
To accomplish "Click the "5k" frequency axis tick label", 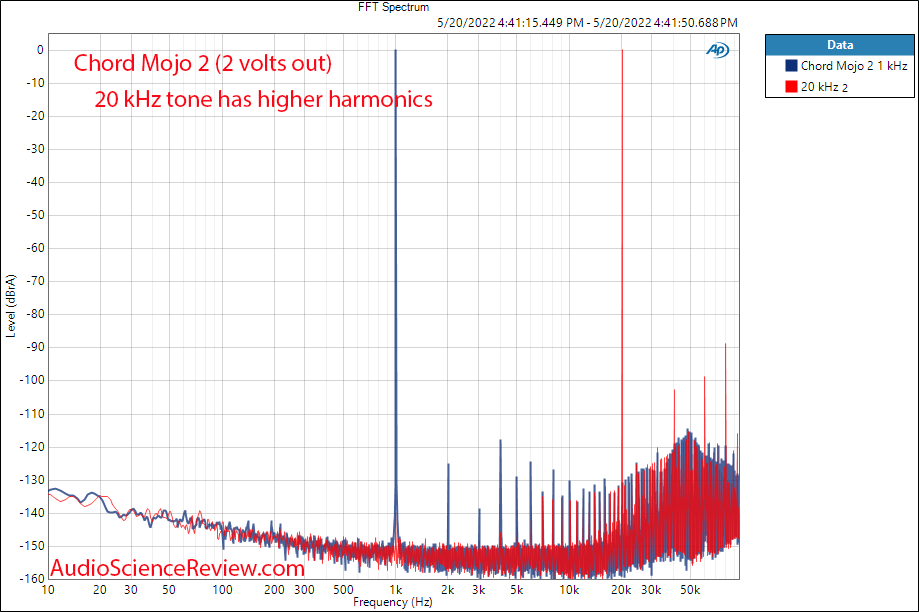I will pos(516,590).
